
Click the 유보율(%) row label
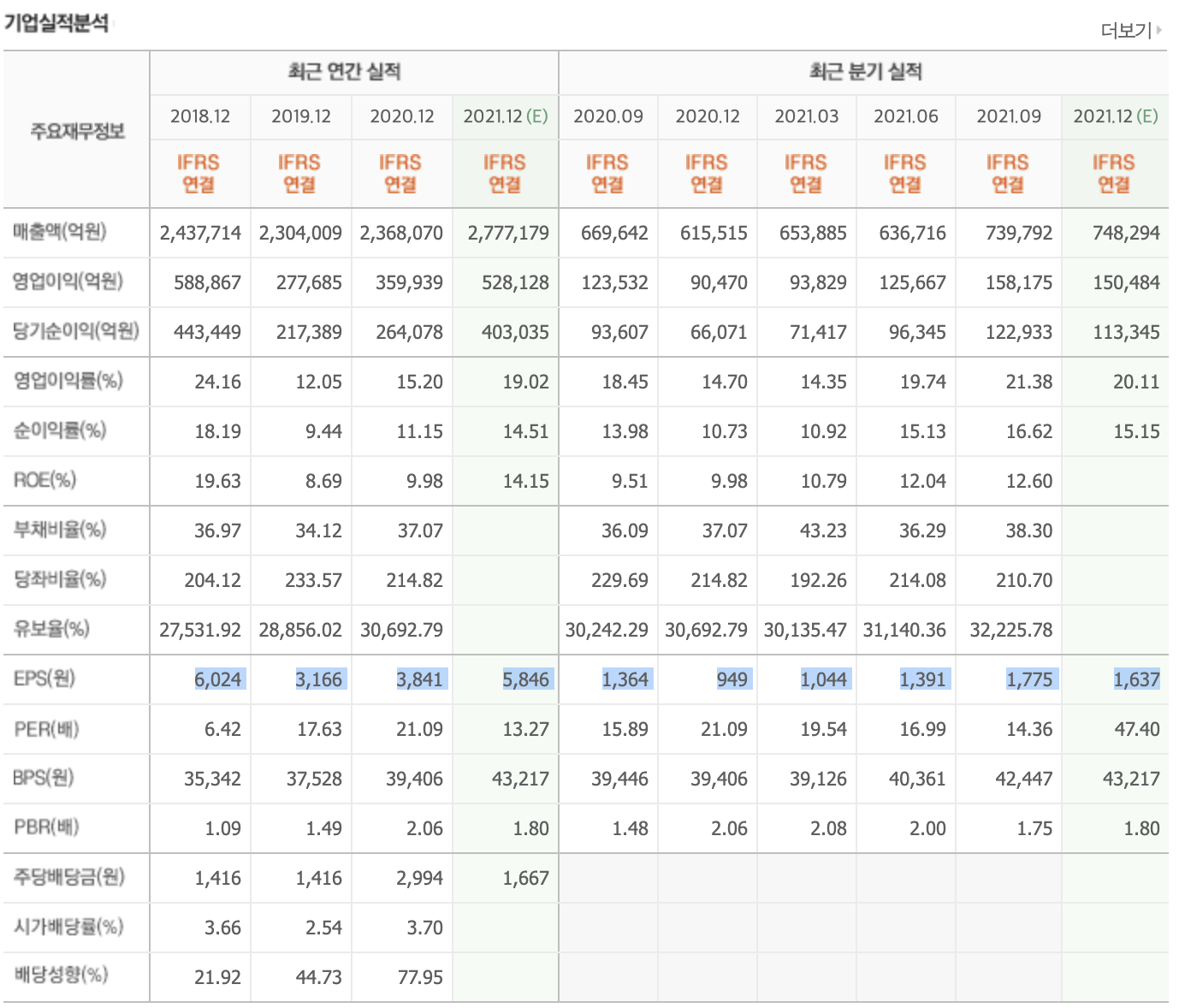click(51, 629)
